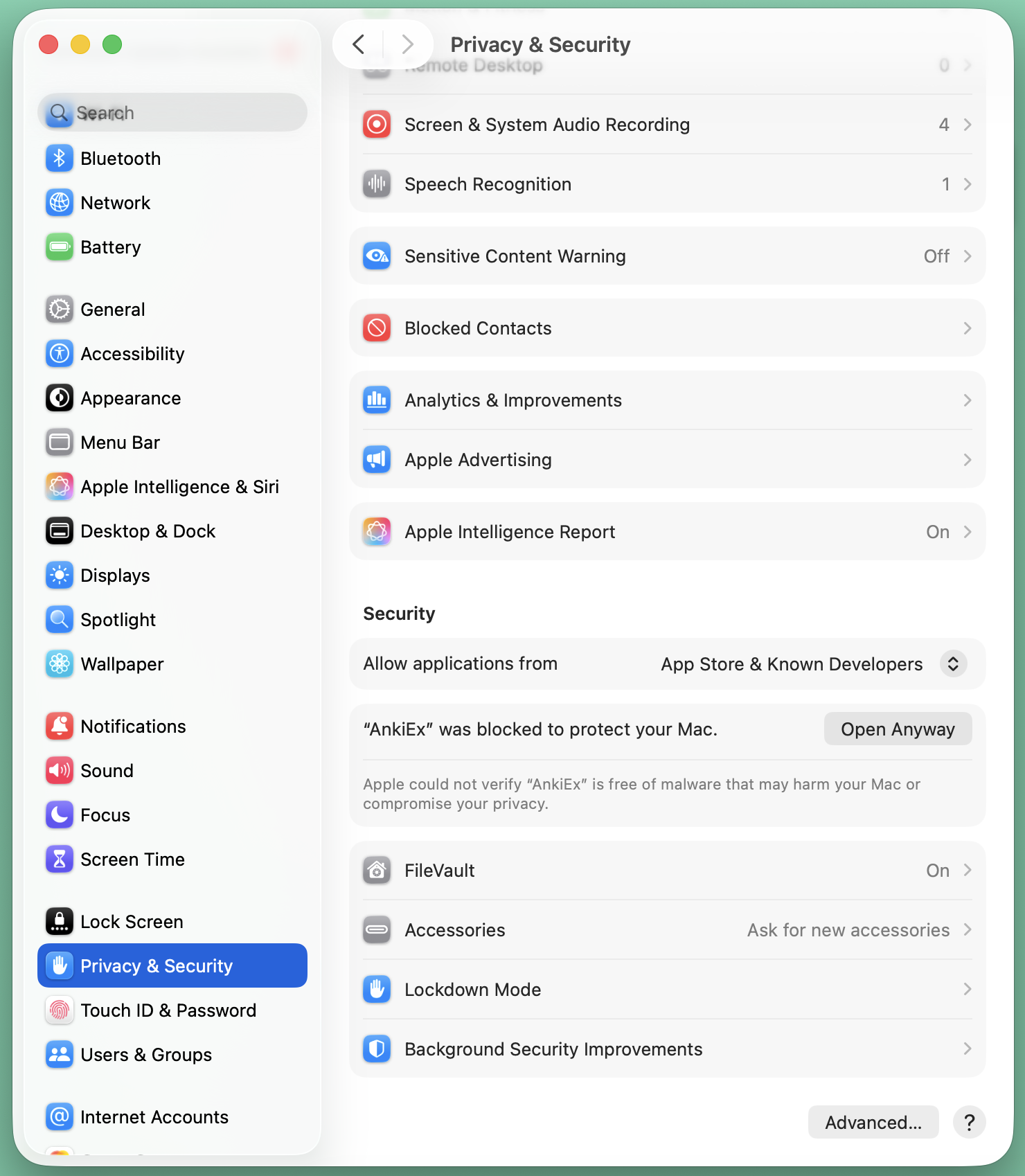Click the Background Security Improvements shield icon
The width and height of the screenshot is (1025, 1176).
[377, 1049]
